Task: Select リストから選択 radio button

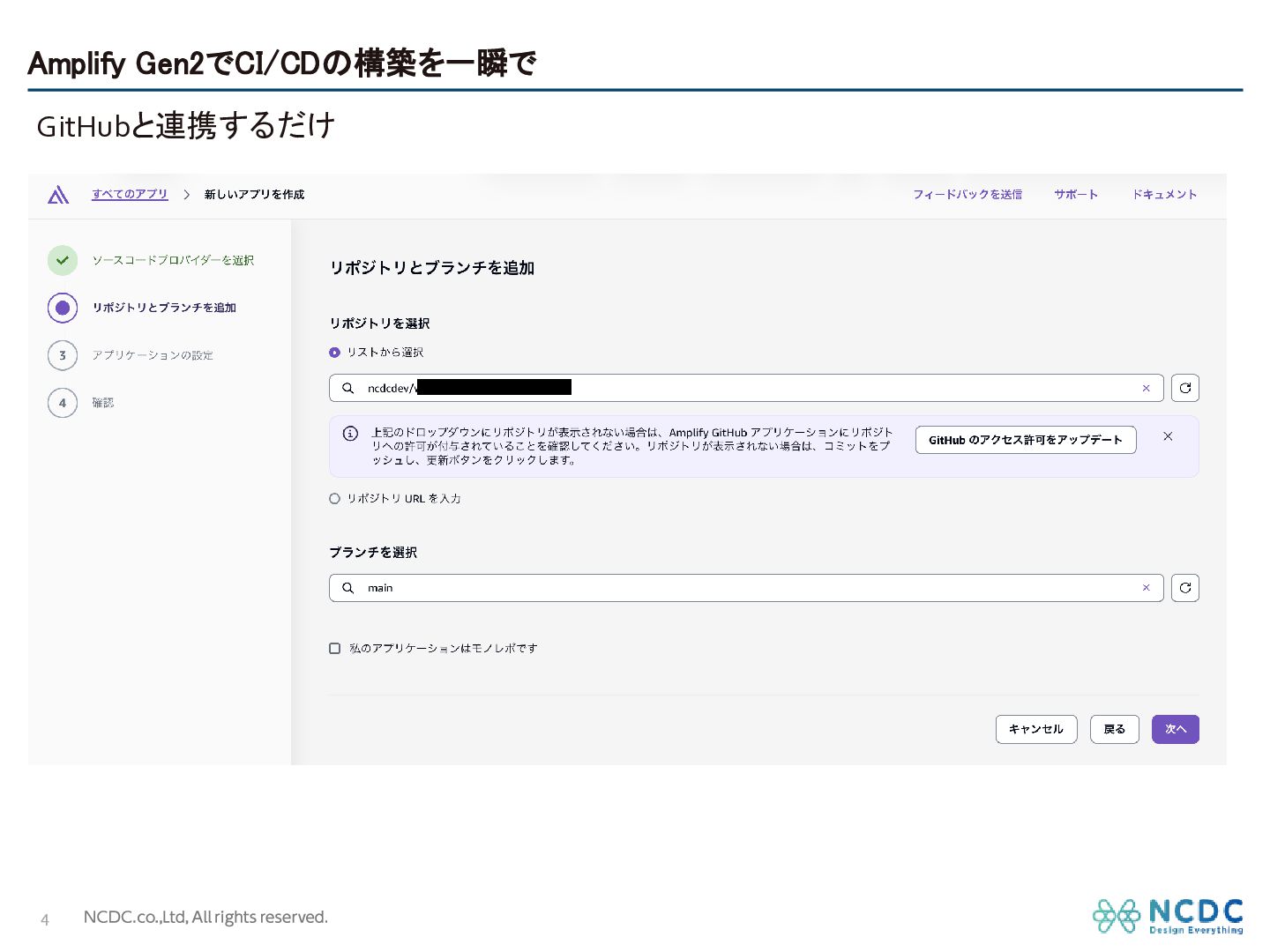Action: coord(334,353)
